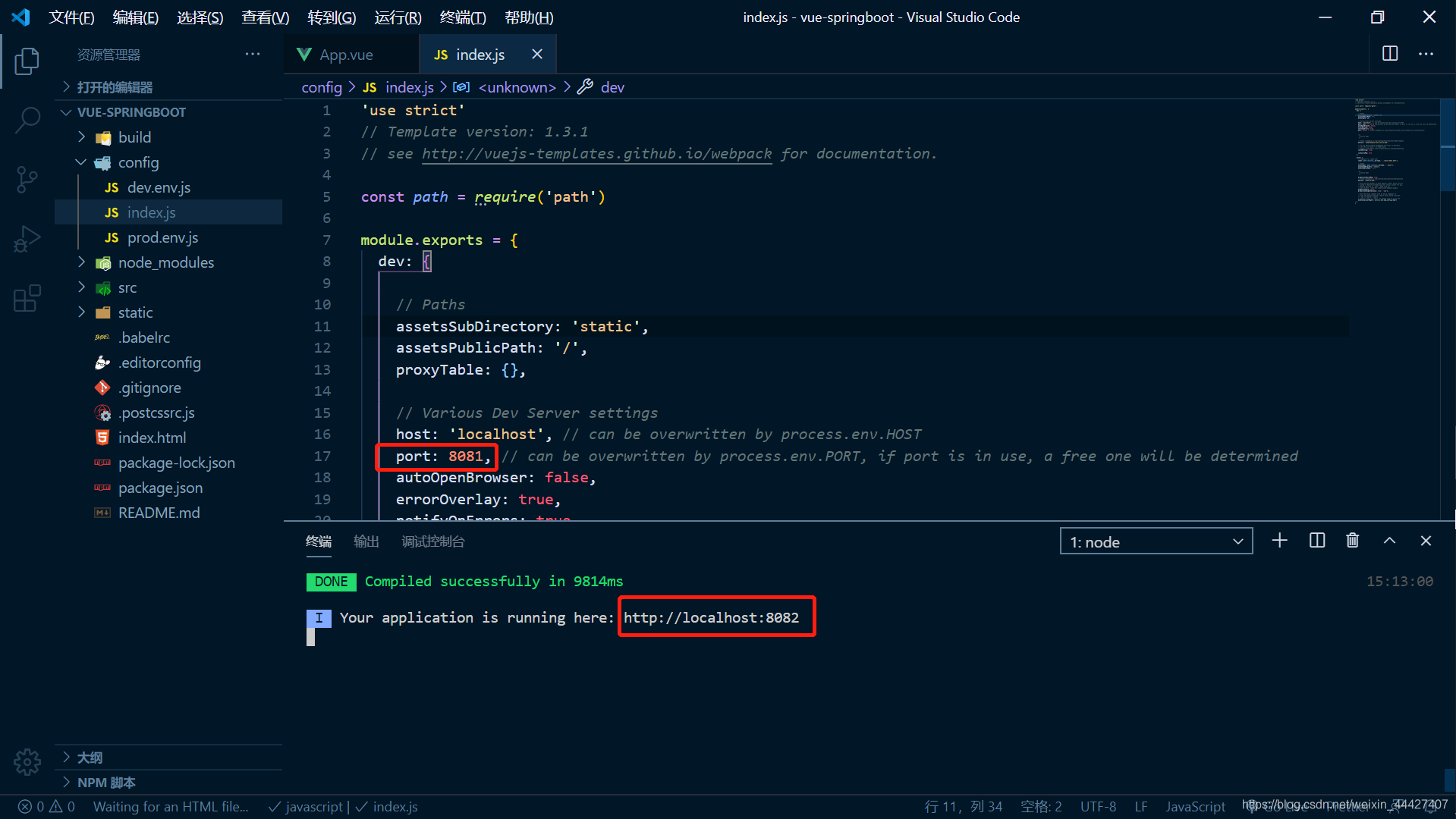1456x819 pixels.
Task: Open the Search view in activity bar
Action: click(x=27, y=120)
